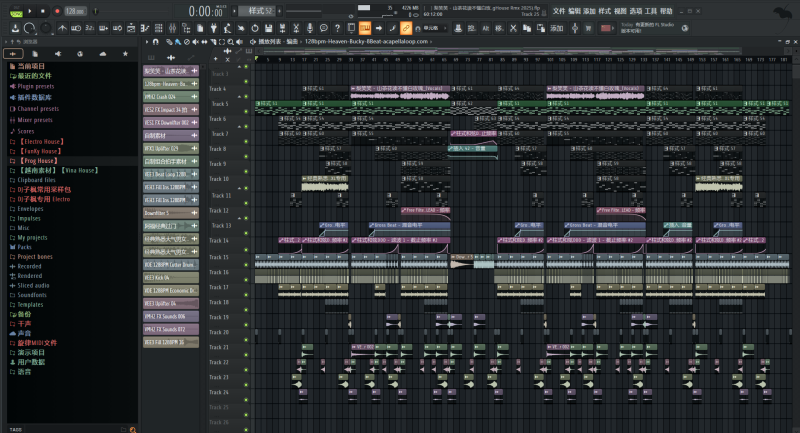
Task: Click the metronome toggle icon
Action: pyautogui.click(x=62, y=29)
